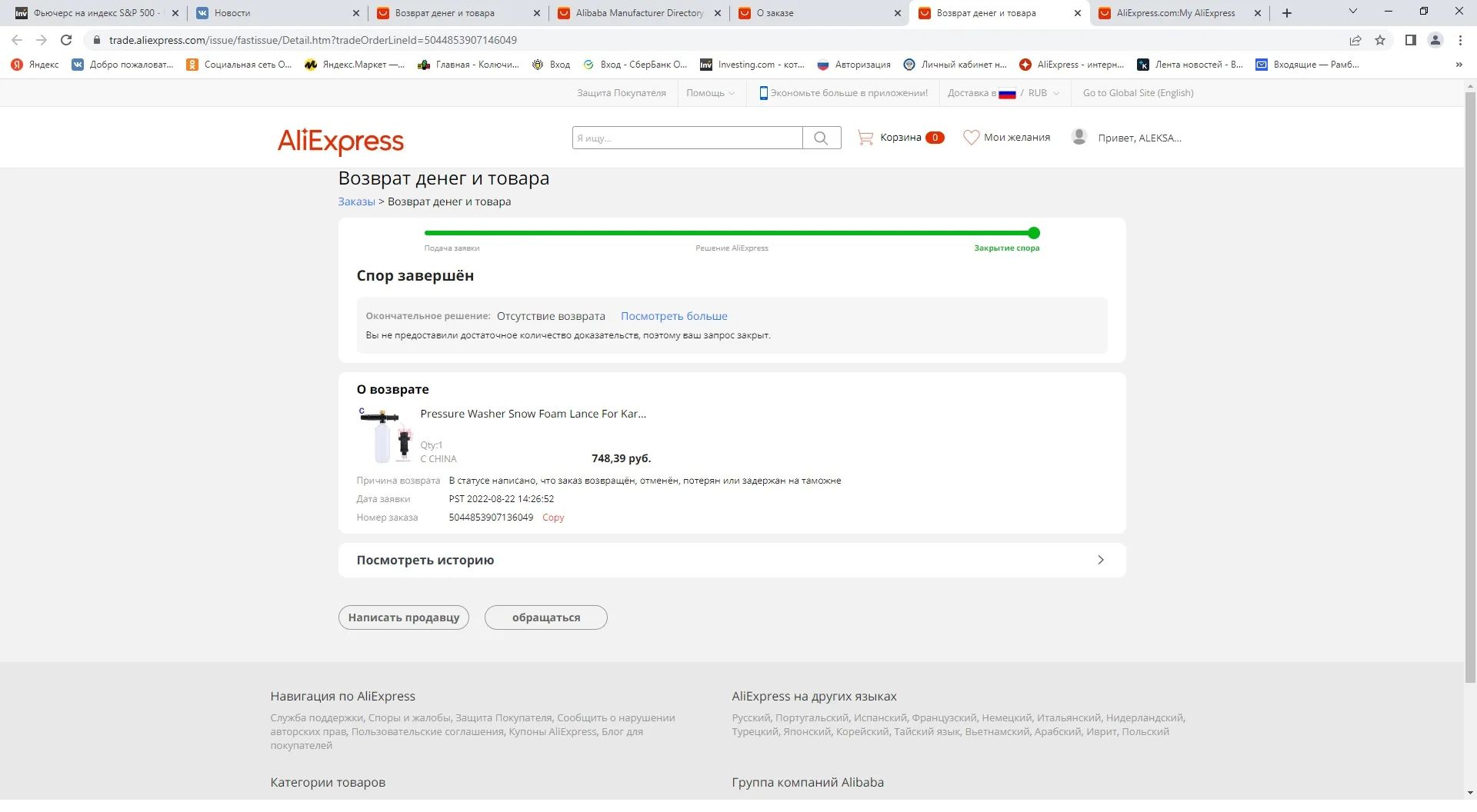Click the 'Заказы' breadcrumb link

pyautogui.click(x=356, y=201)
